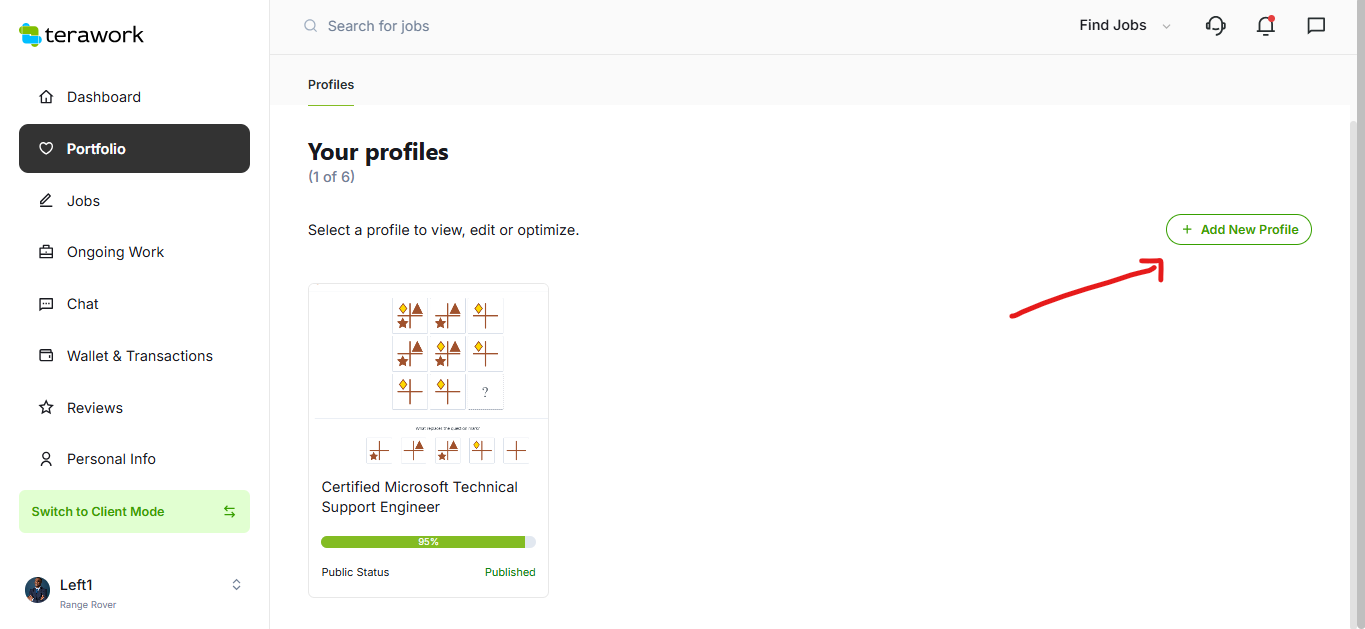
Task: Expand the Left1 account switcher
Action: (x=236, y=585)
